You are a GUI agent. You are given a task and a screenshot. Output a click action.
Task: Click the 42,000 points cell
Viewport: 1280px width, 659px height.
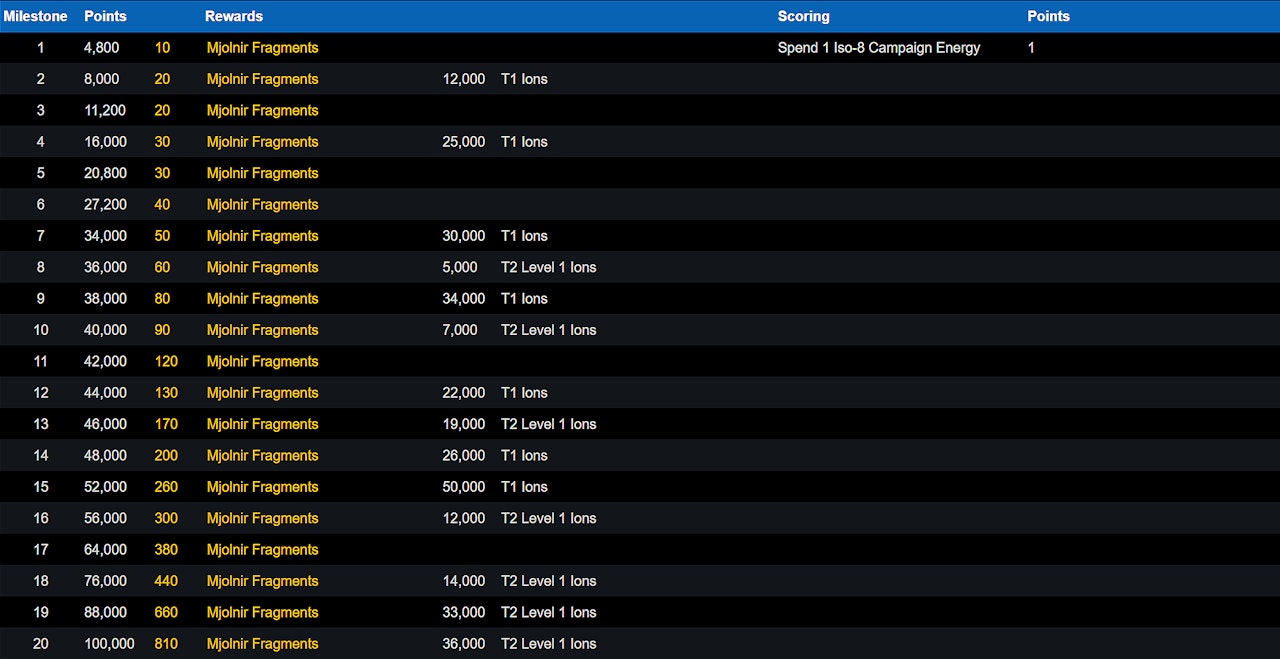(x=105, y=361)
